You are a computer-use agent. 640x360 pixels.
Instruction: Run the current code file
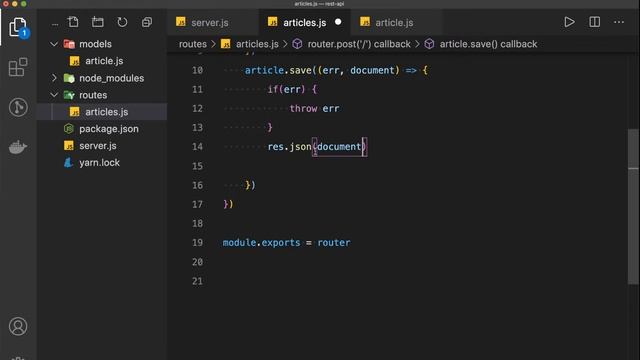click(569, 22)
